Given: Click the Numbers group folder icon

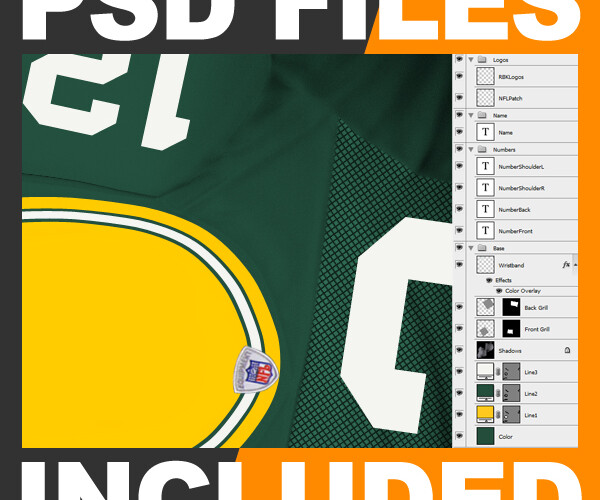Looking at the screenshot, I should click(x=482, y=150).
